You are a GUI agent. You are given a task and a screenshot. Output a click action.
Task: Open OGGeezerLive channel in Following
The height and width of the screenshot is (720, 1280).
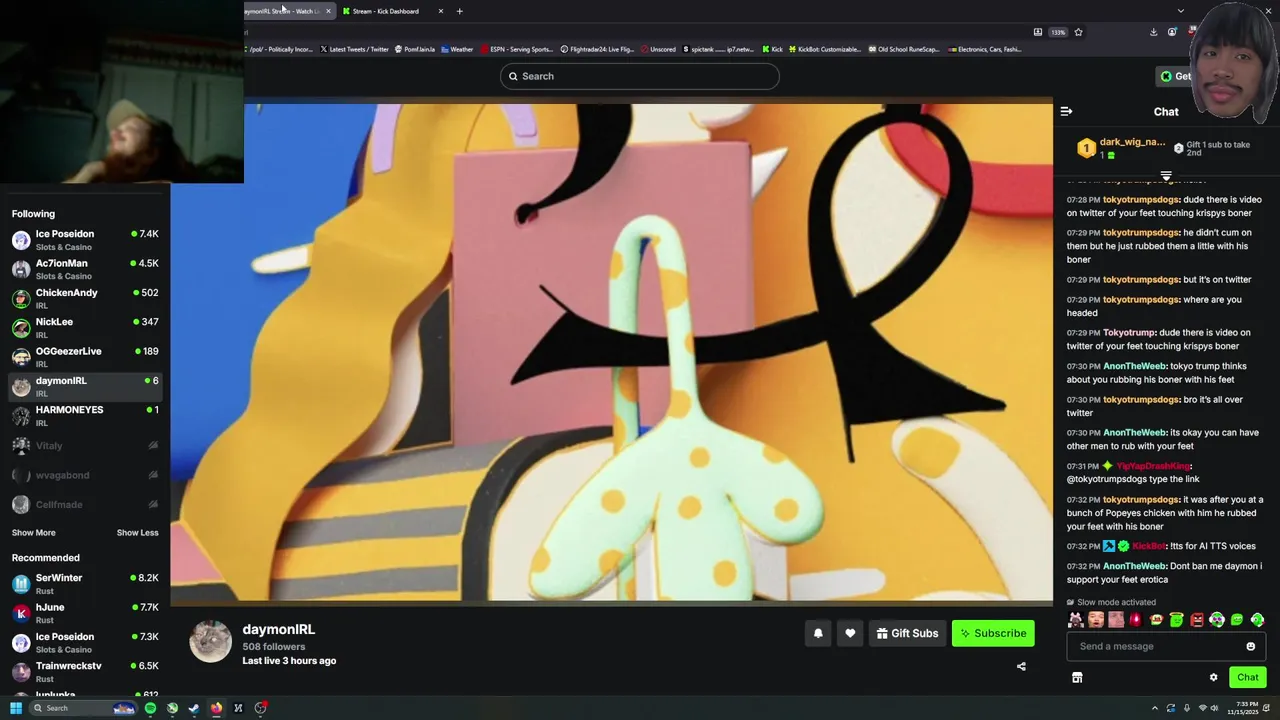coord(85,357)
